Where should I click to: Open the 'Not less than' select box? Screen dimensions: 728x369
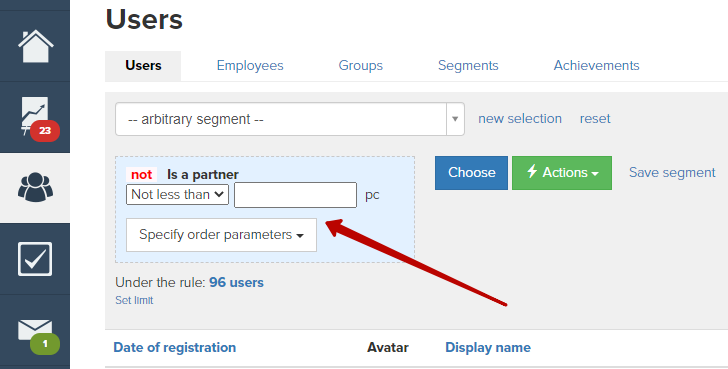pos(177,194)
